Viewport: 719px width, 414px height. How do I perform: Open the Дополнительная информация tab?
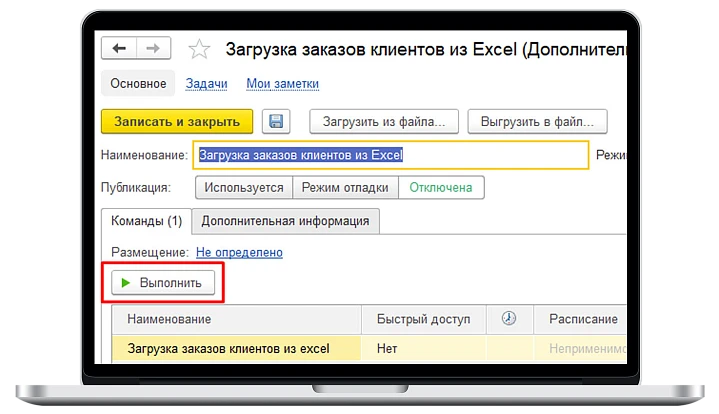pyautogui.click(x=285, y=221)
